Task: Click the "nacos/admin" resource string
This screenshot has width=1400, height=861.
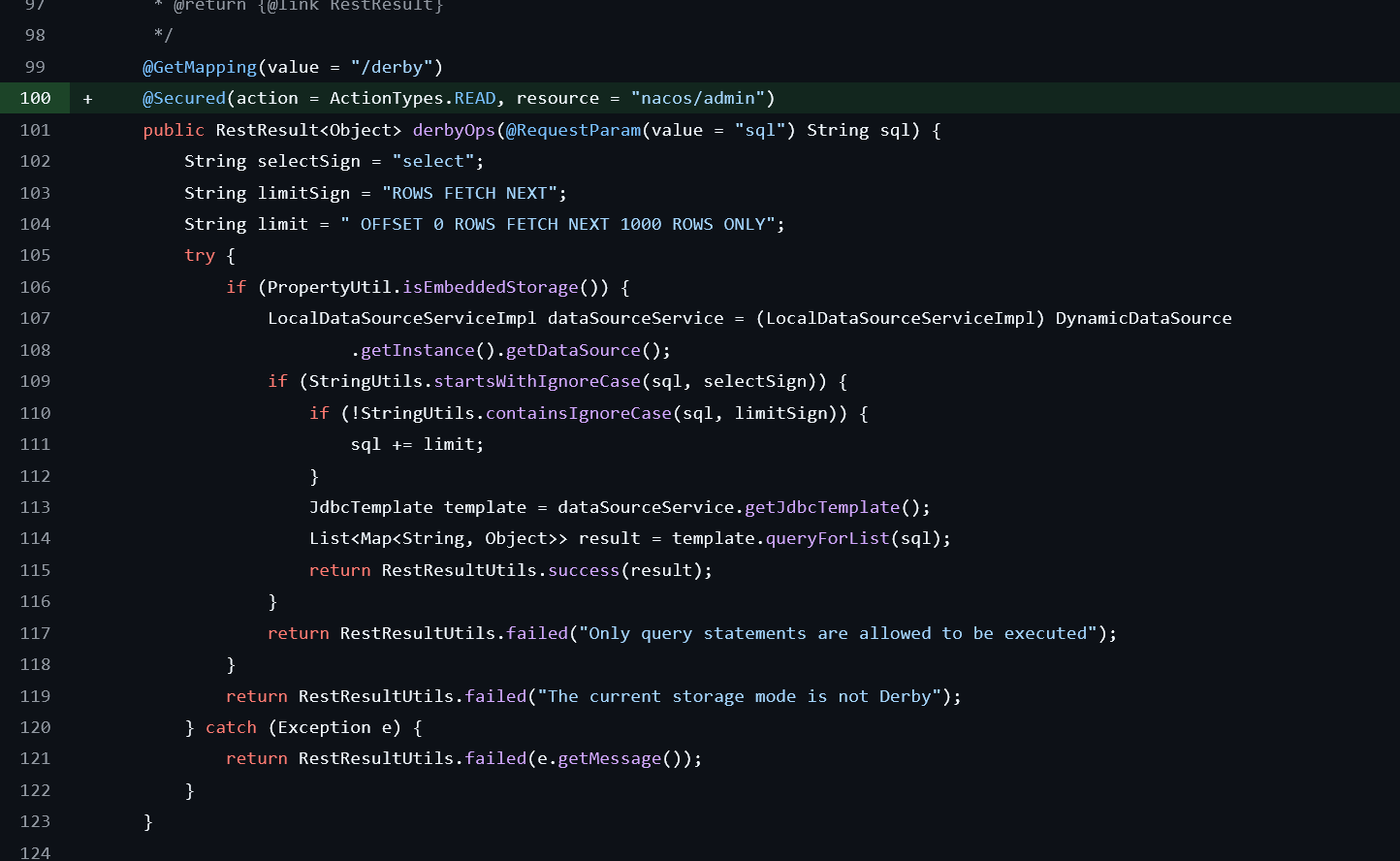Action: (x=697, y=98)
